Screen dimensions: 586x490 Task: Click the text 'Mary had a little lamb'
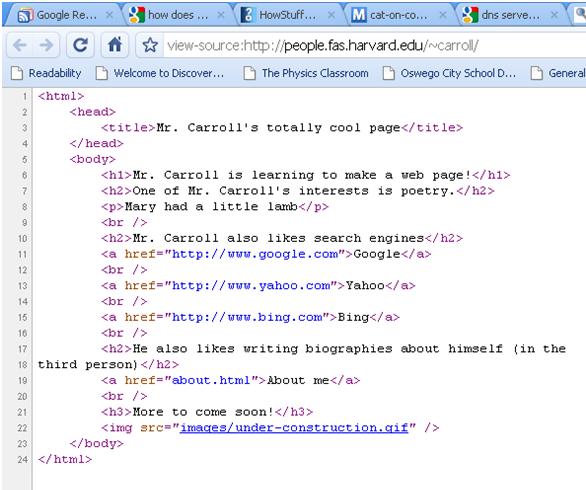[x=211, y=206]
